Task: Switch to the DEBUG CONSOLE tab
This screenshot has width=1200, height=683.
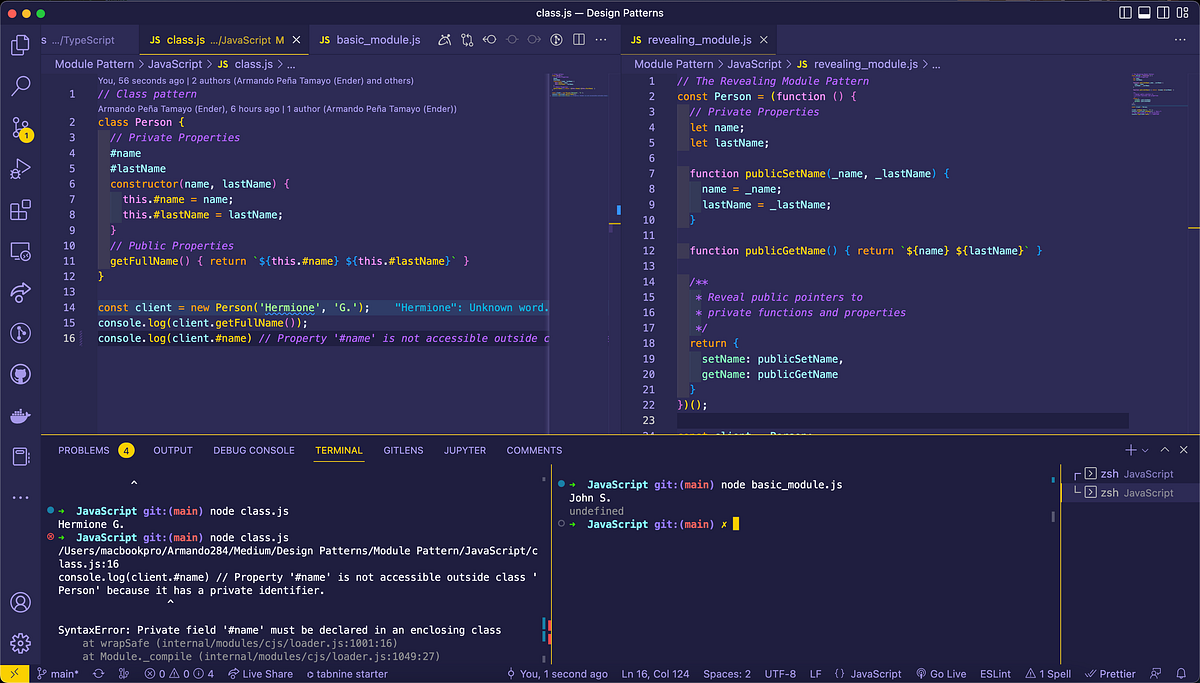Action: 253,450
